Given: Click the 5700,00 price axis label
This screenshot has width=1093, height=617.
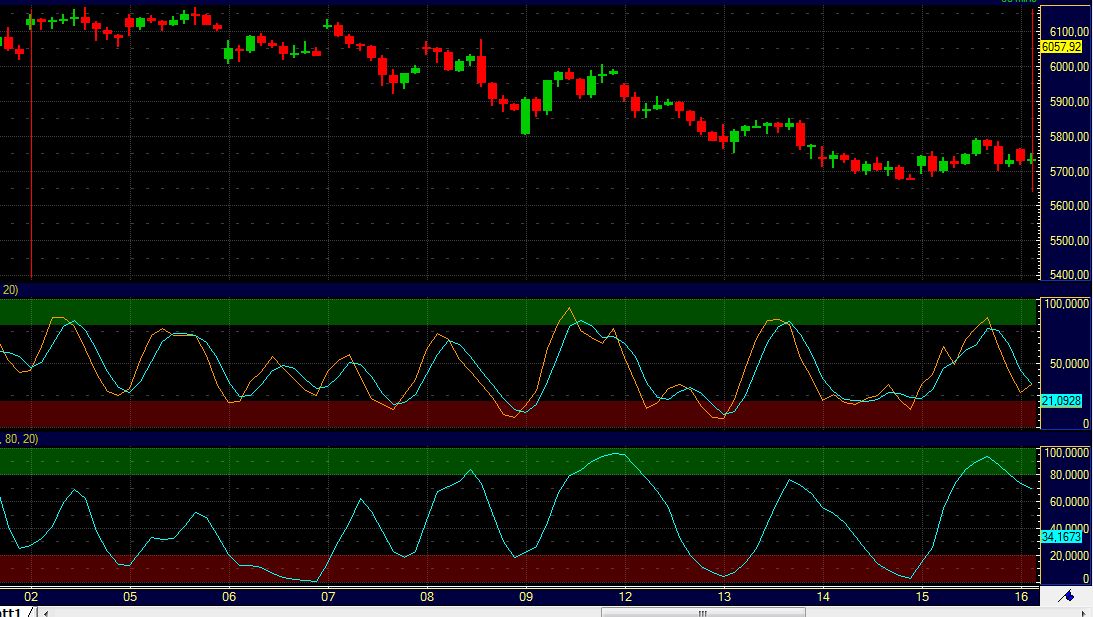Looking at the screenshot, I should click(x=1069, y=172).
